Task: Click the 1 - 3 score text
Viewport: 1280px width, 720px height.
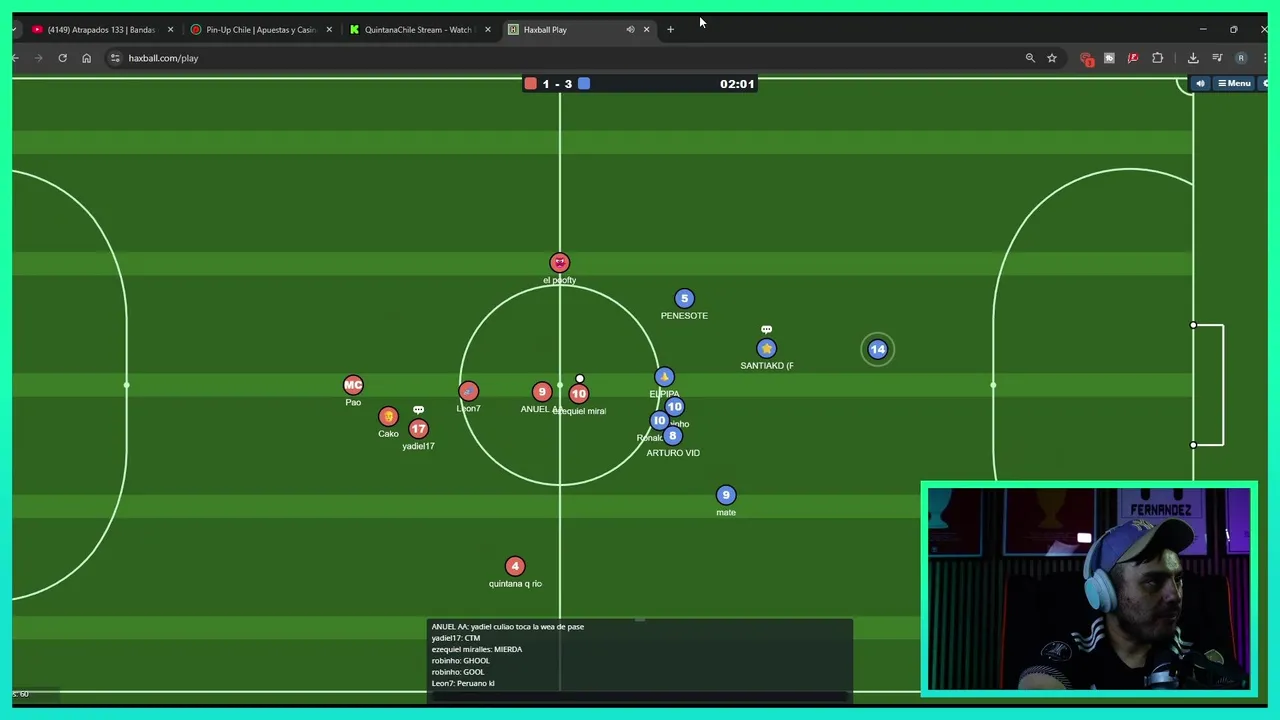Action: (557, 84)
